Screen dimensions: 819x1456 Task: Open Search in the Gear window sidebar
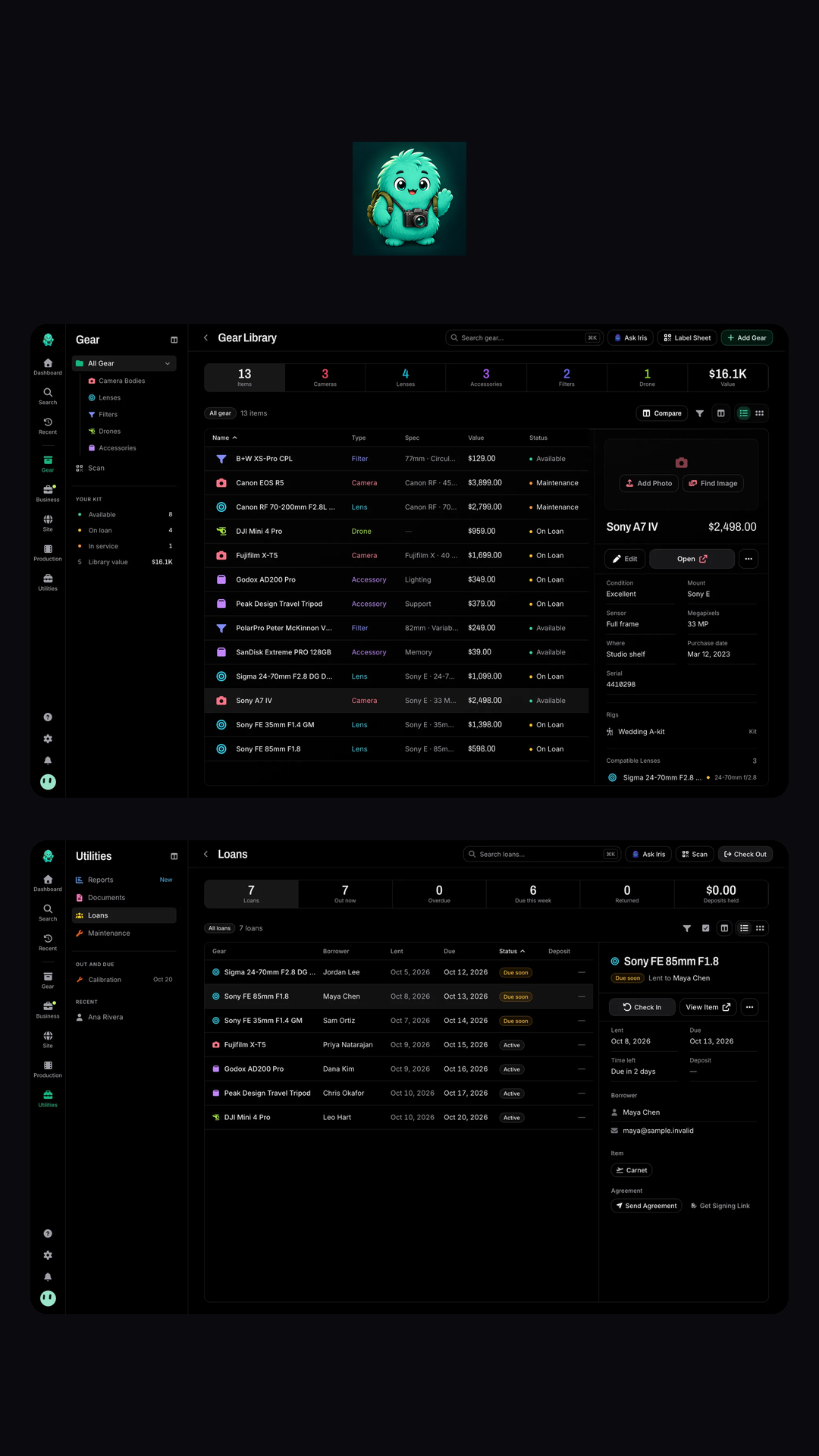click(48, 396)
